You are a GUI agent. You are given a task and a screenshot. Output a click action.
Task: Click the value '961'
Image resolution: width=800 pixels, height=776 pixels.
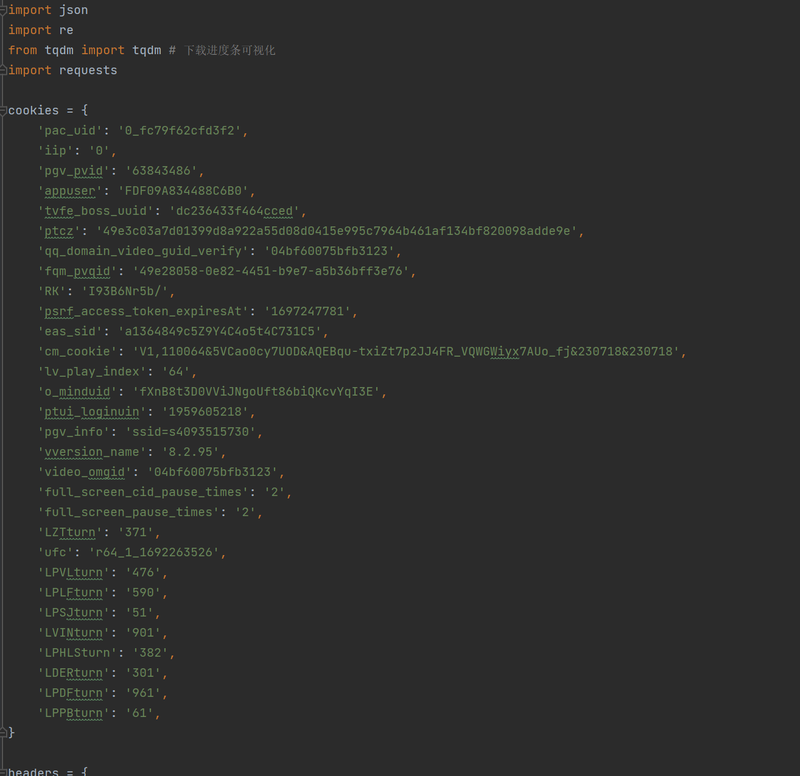143,693
